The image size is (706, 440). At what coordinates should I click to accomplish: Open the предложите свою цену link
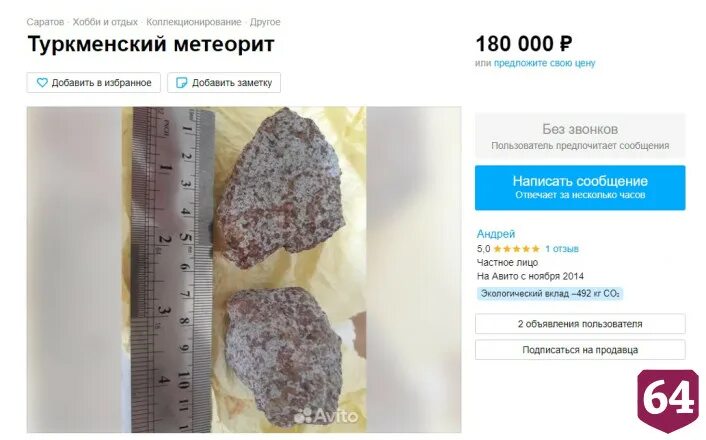click(x=544, y=63)
